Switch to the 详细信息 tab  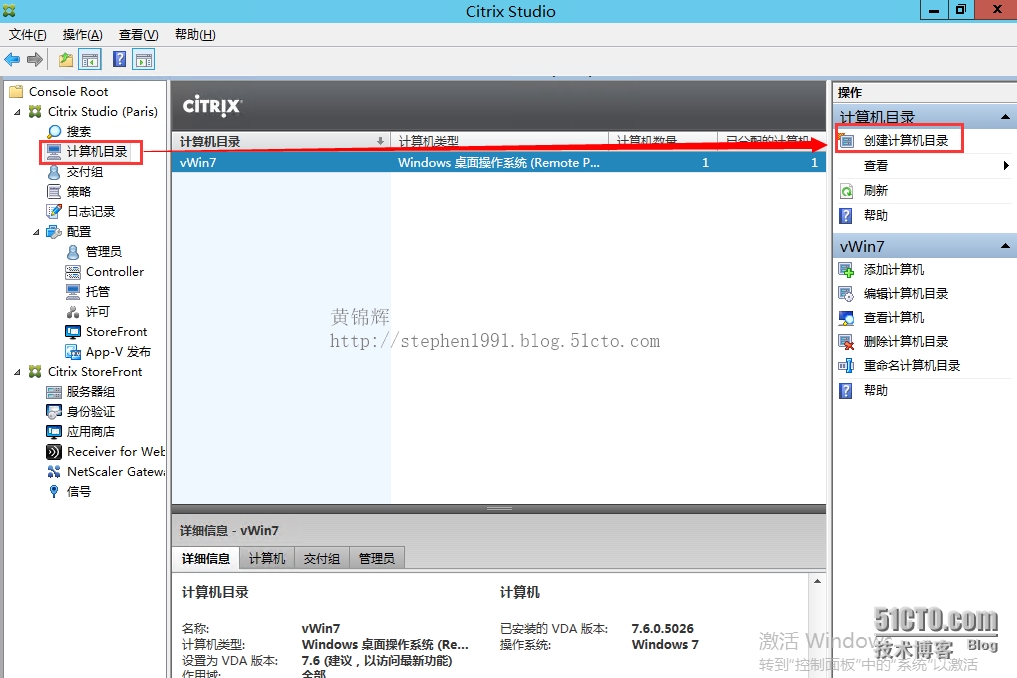(206, 559)
